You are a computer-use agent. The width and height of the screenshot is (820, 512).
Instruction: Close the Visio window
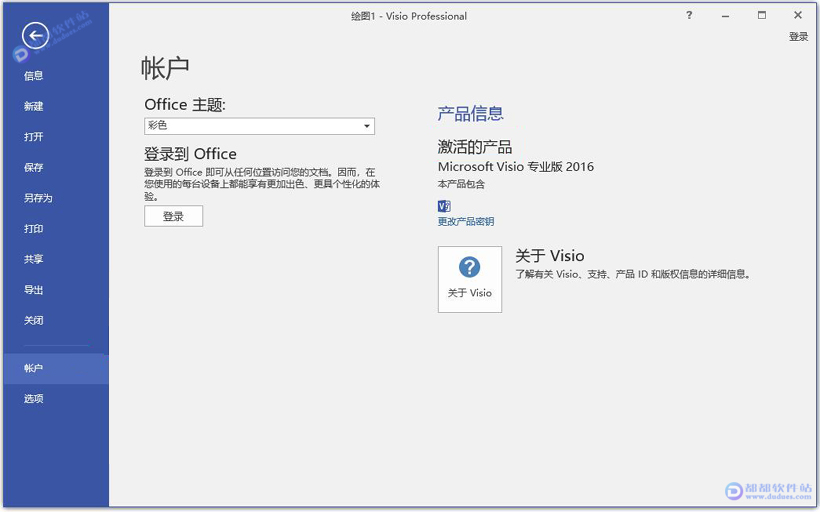(798, 16)
